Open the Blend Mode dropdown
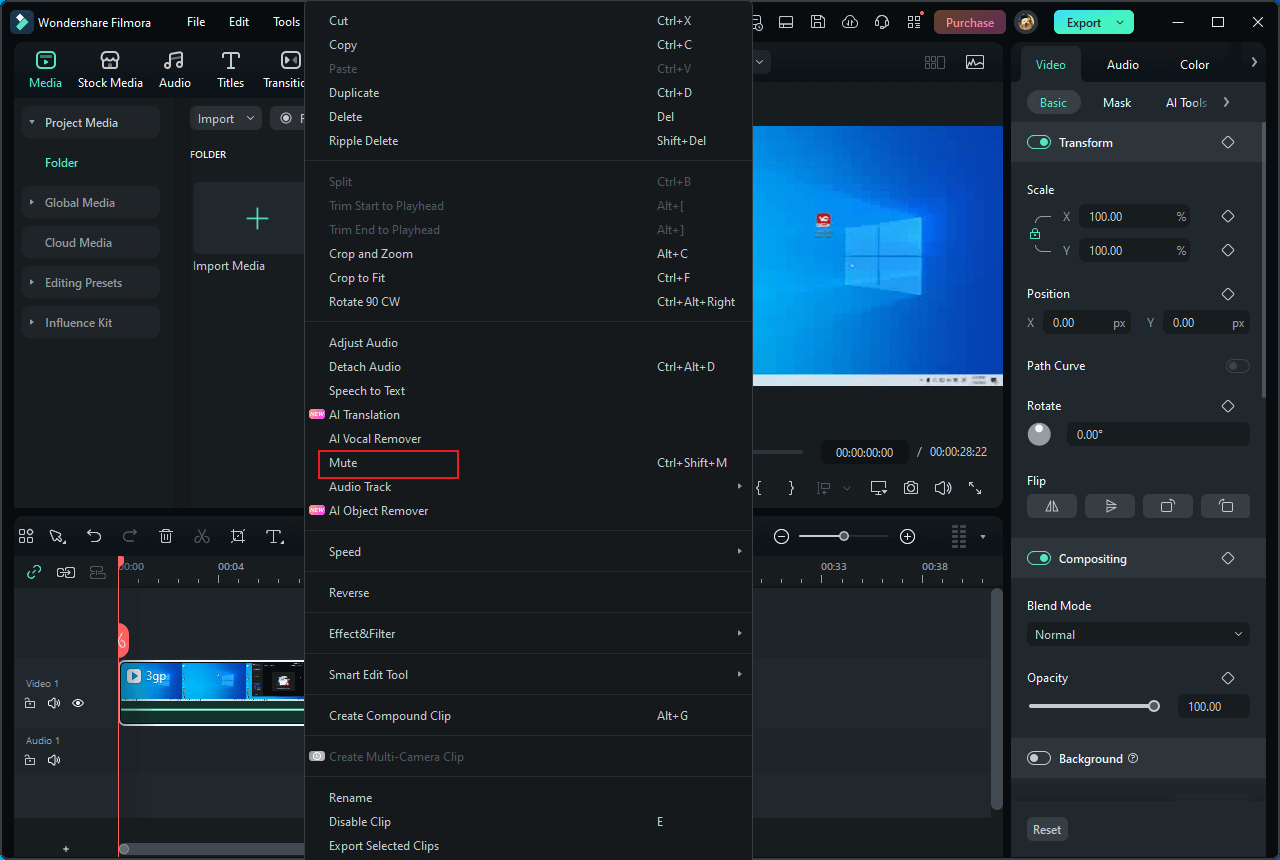 tap(1137, 634)
